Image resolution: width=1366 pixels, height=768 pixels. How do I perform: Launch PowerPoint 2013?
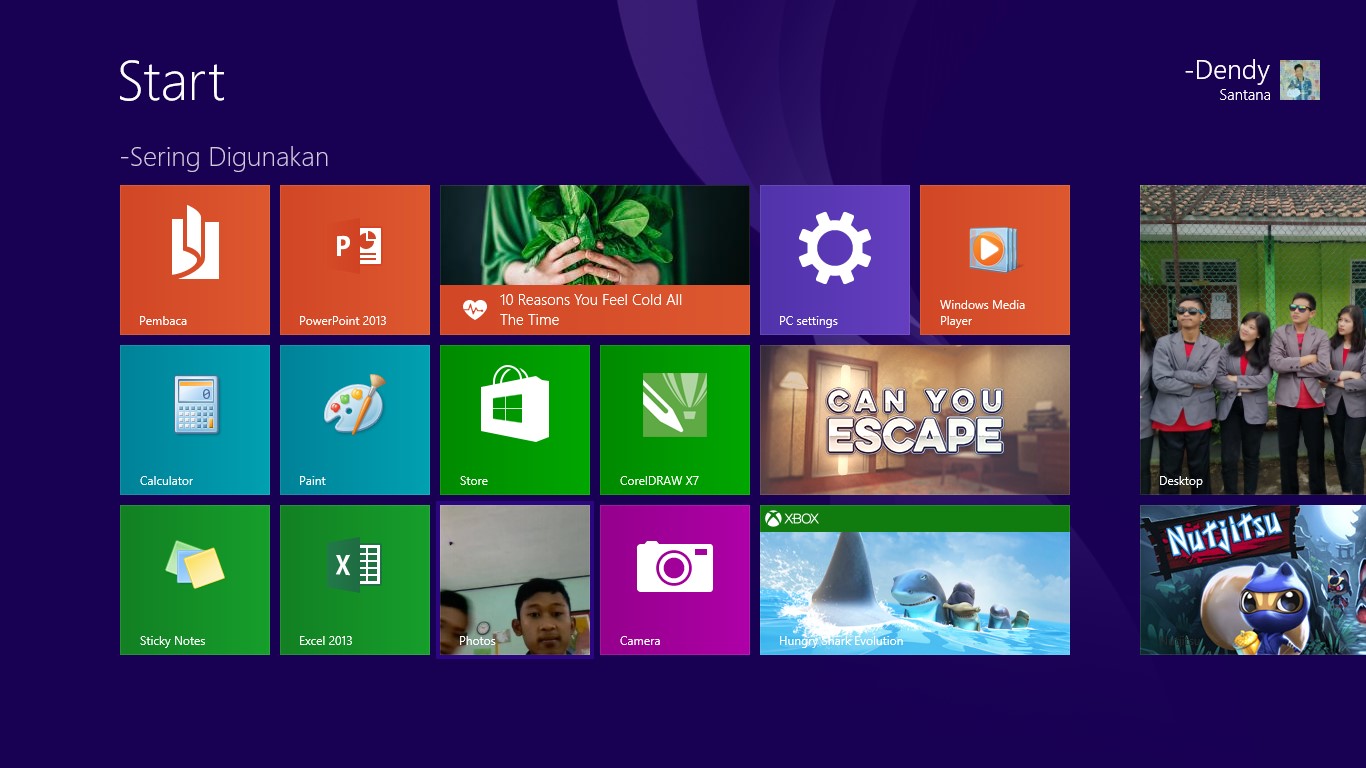[x=354, y=259]
